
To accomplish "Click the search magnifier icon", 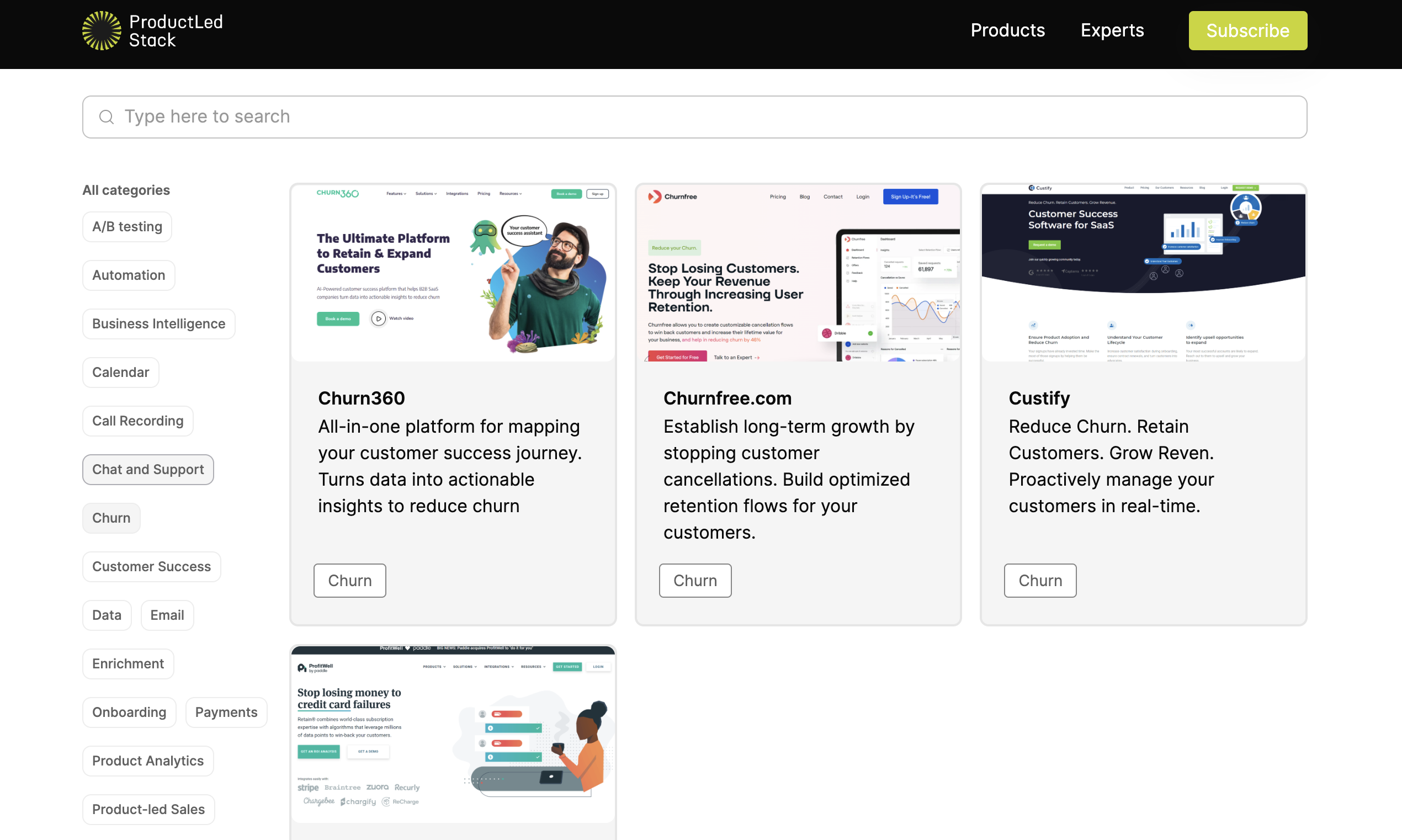I will [107, 116].
